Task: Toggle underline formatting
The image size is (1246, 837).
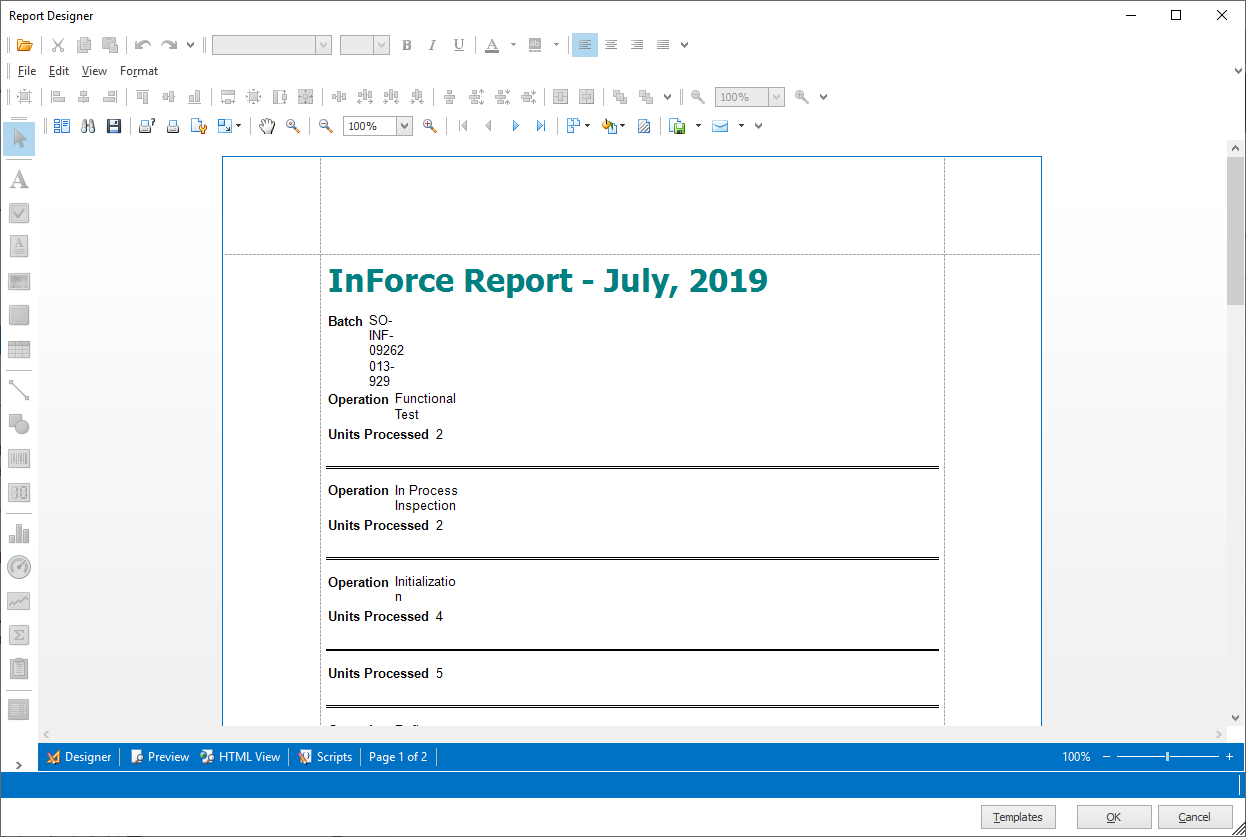Action: point(458,44)
